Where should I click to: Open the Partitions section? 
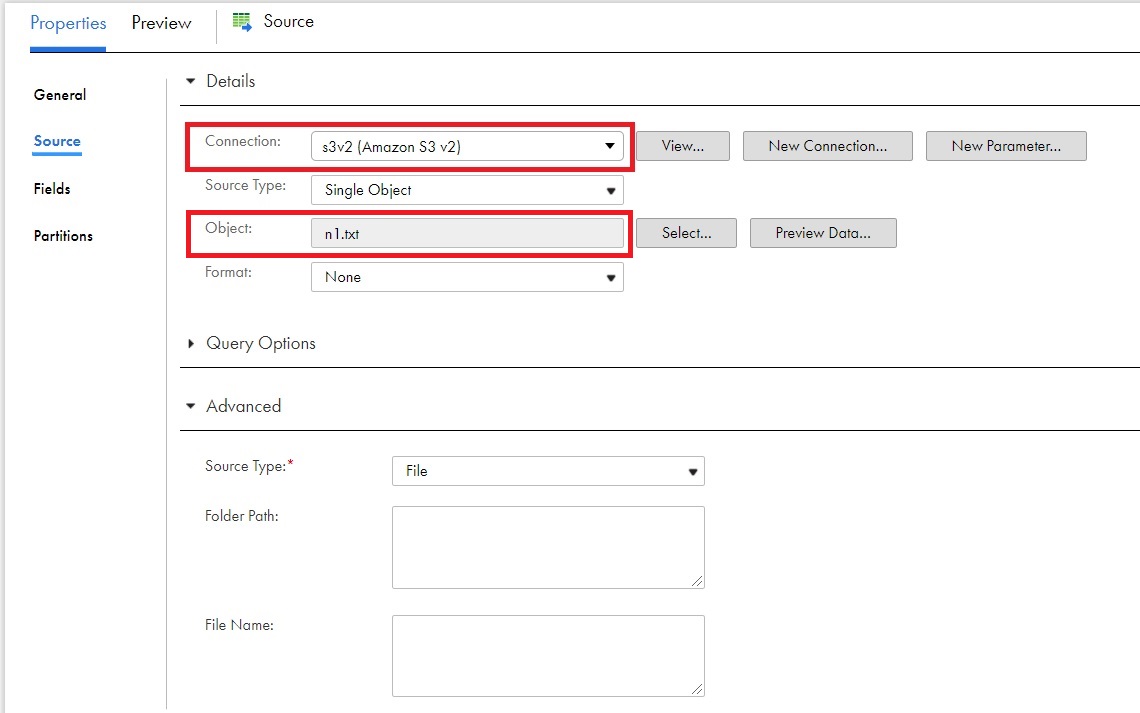click(x=63, y=236)
